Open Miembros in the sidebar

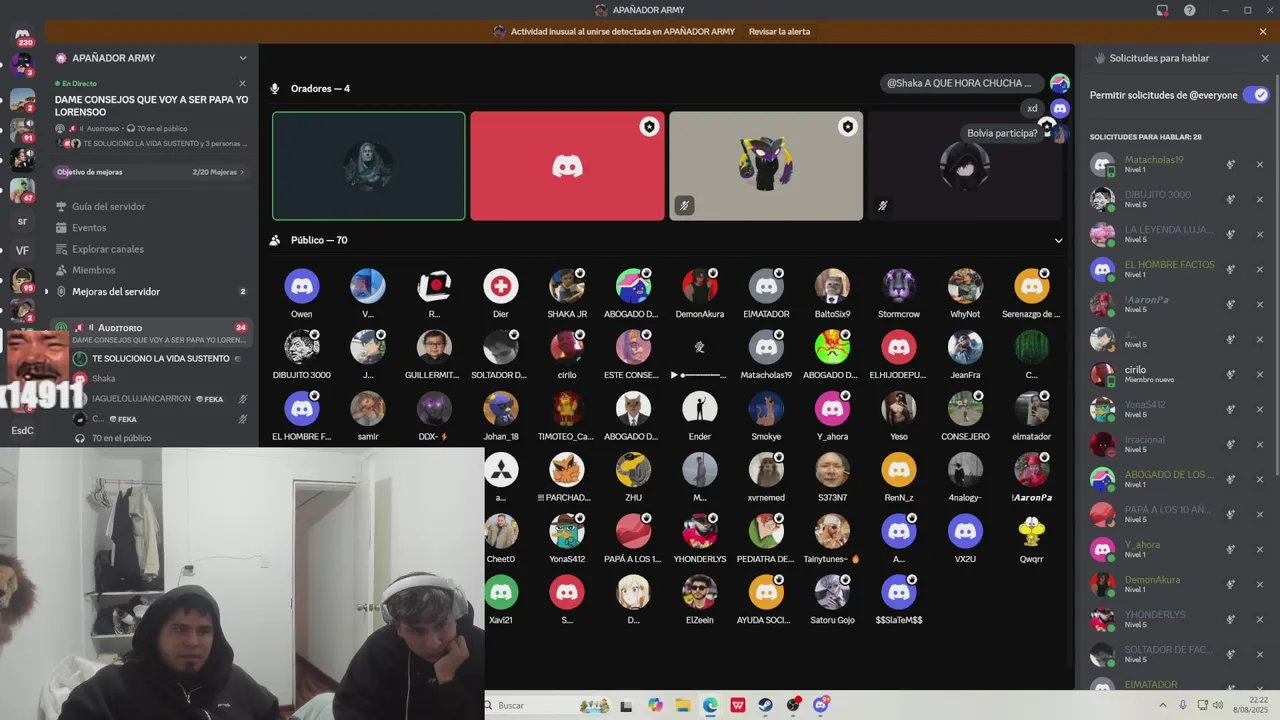(93, 270)
